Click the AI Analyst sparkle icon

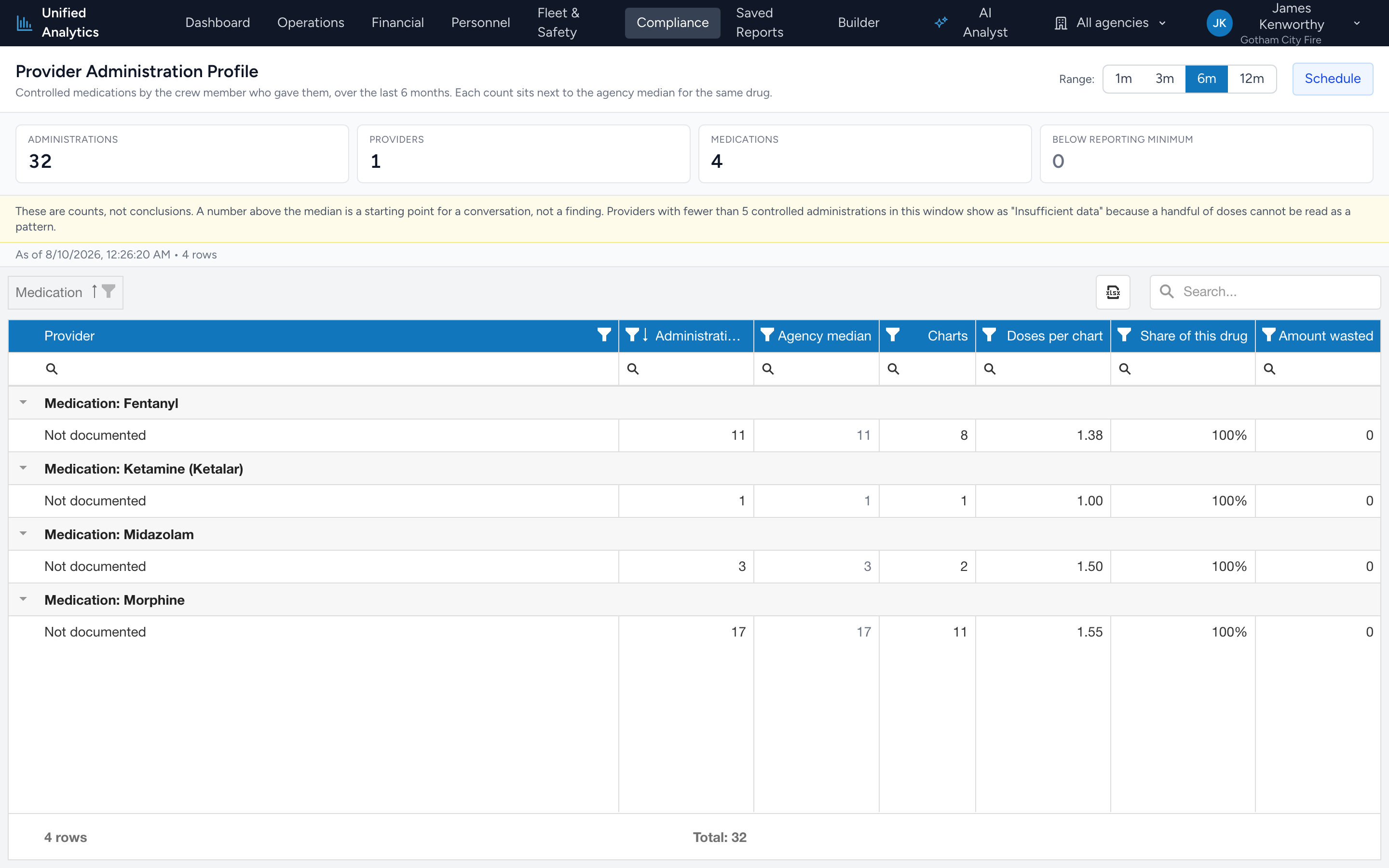(941, 23)
